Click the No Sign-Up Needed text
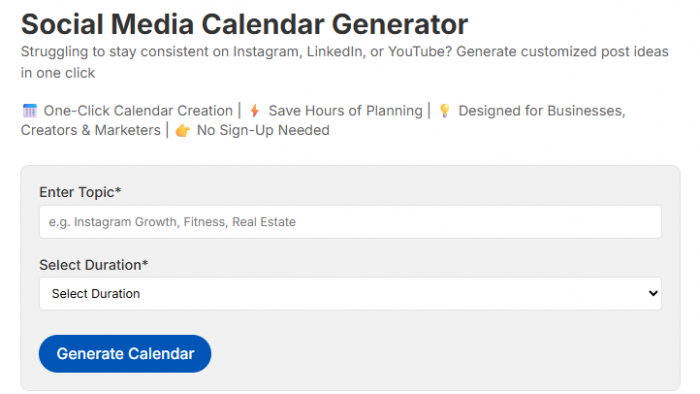Screen dimensions: 700x394 [263, 130]
